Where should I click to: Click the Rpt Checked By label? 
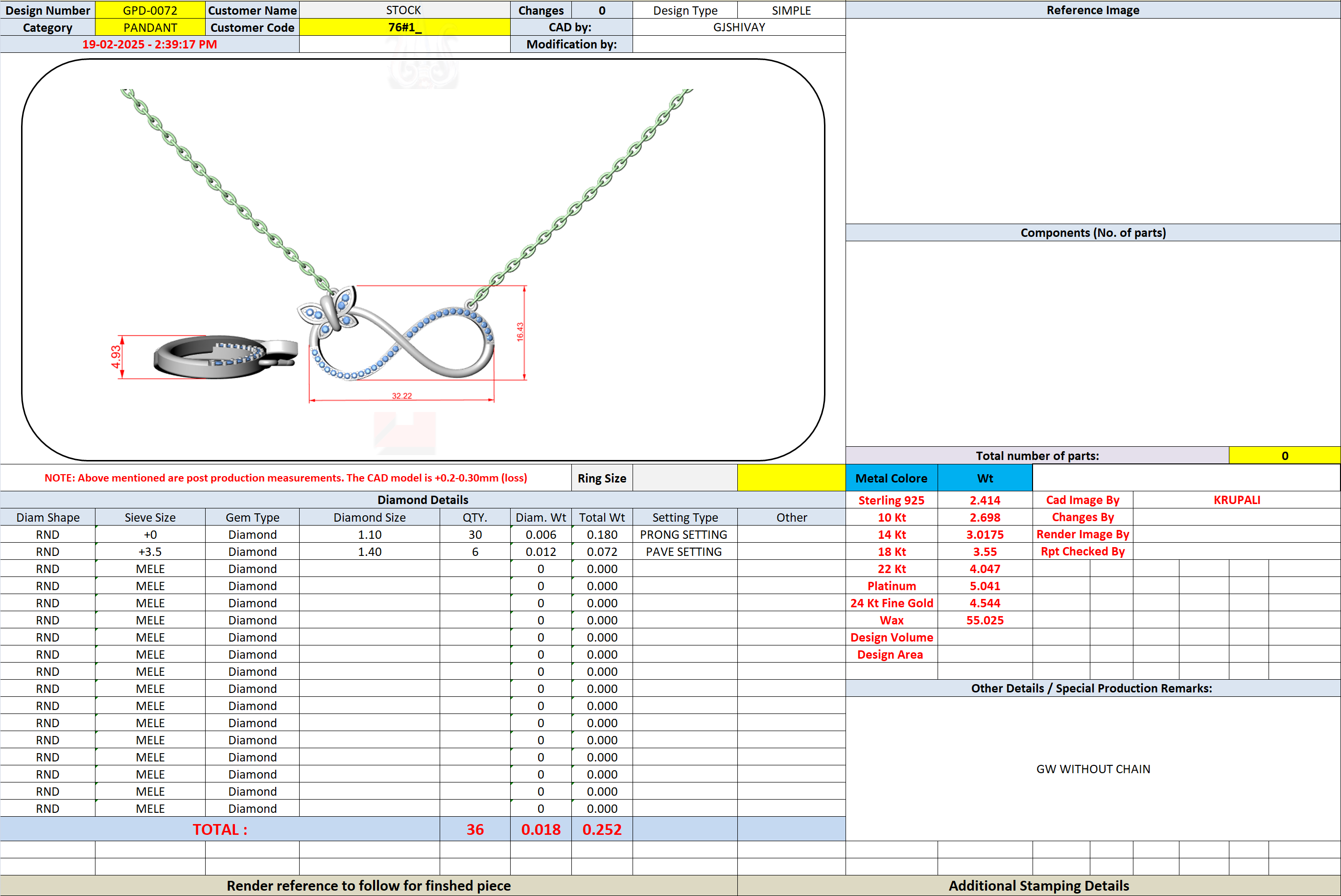pyautogui.click(x=1082, y=551)
